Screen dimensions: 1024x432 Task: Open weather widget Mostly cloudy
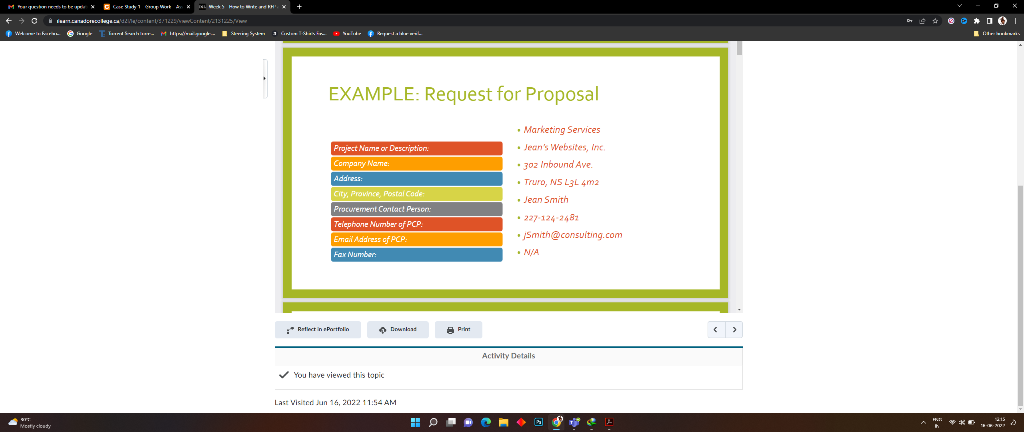click(27, 422)
